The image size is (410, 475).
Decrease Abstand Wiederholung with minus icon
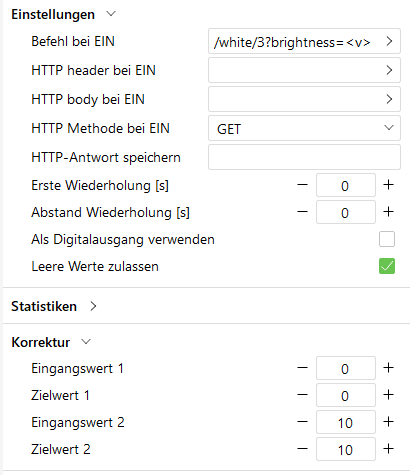tap(302, 212)
